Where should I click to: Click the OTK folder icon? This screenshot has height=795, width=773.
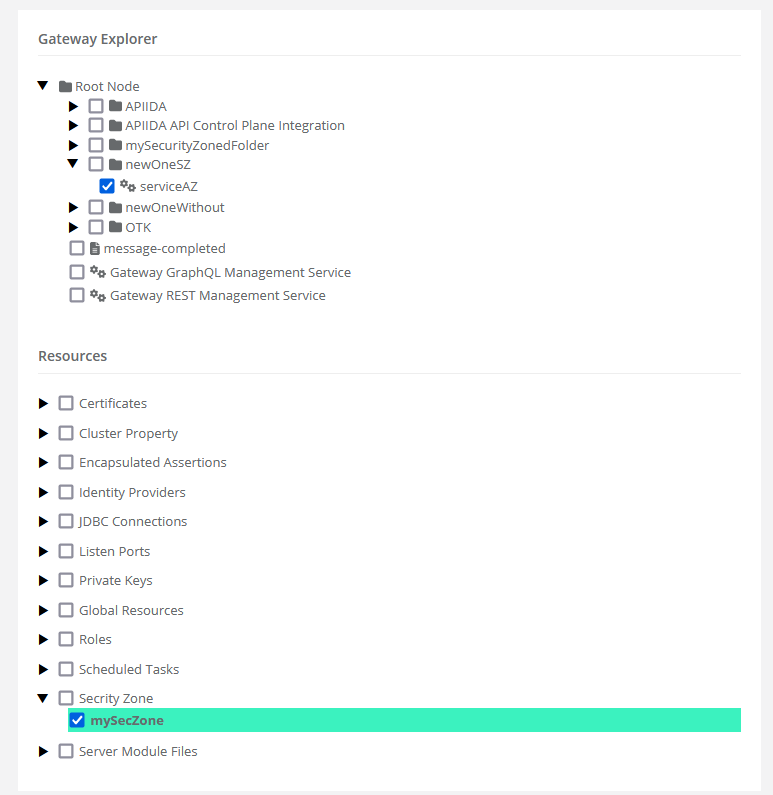pos(115,227)
